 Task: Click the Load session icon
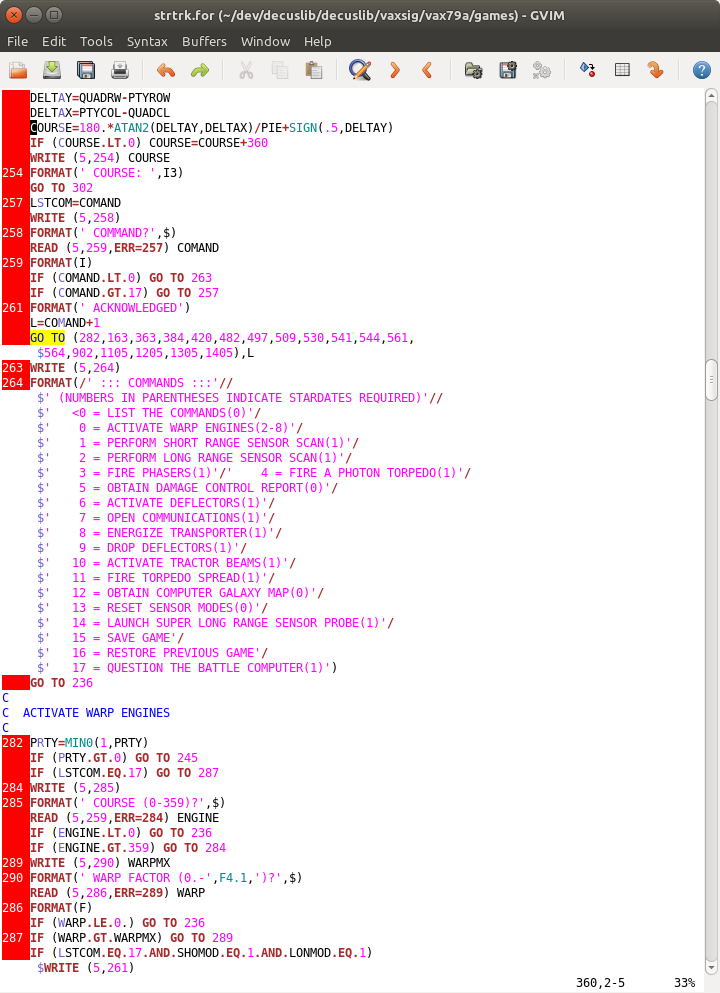(x=473, y=70)
